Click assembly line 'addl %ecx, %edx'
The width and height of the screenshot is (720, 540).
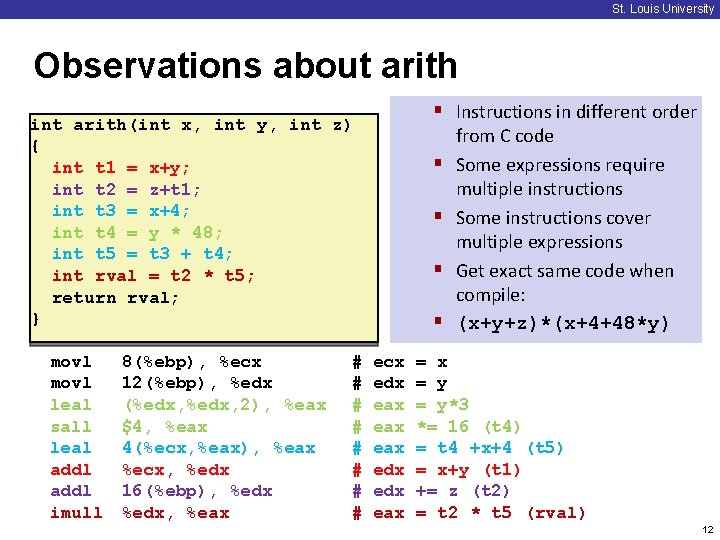pos(140,470)
